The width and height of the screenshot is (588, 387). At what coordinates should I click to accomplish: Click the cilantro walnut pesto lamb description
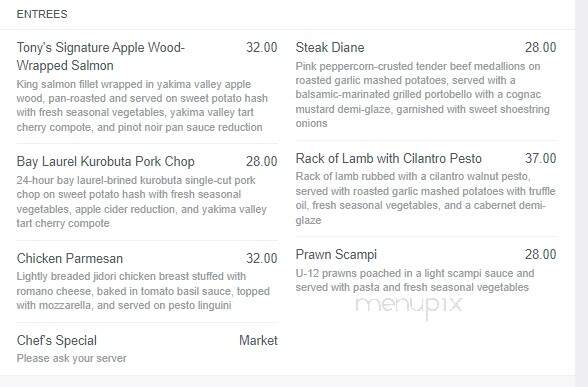[425, 198]
